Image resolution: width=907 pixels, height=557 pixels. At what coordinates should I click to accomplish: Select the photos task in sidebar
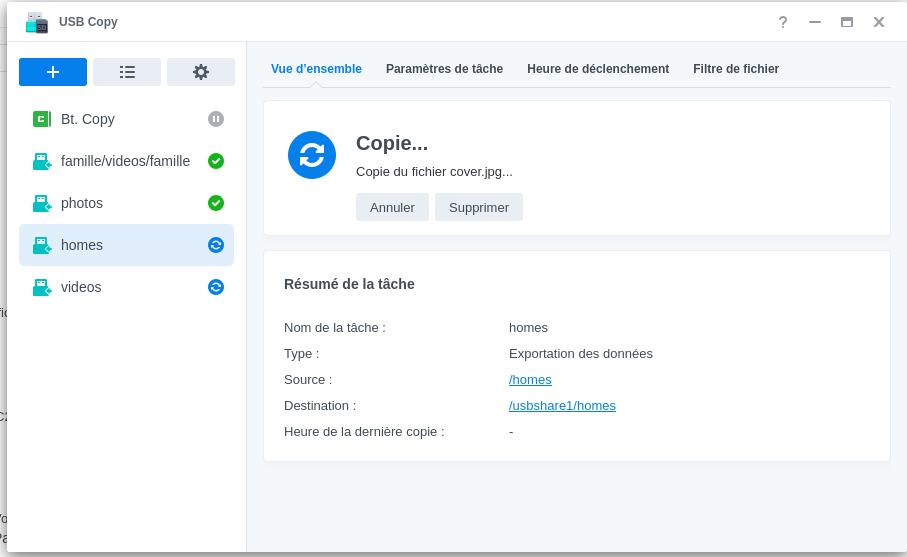click(127, 203)
